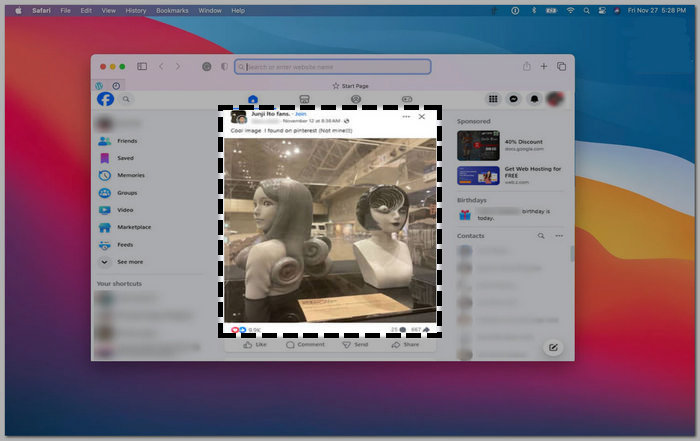The height and width of the screenshot is (441, 700).
Task: Open the Facebook apps grid menu
Action: (492, 99)
